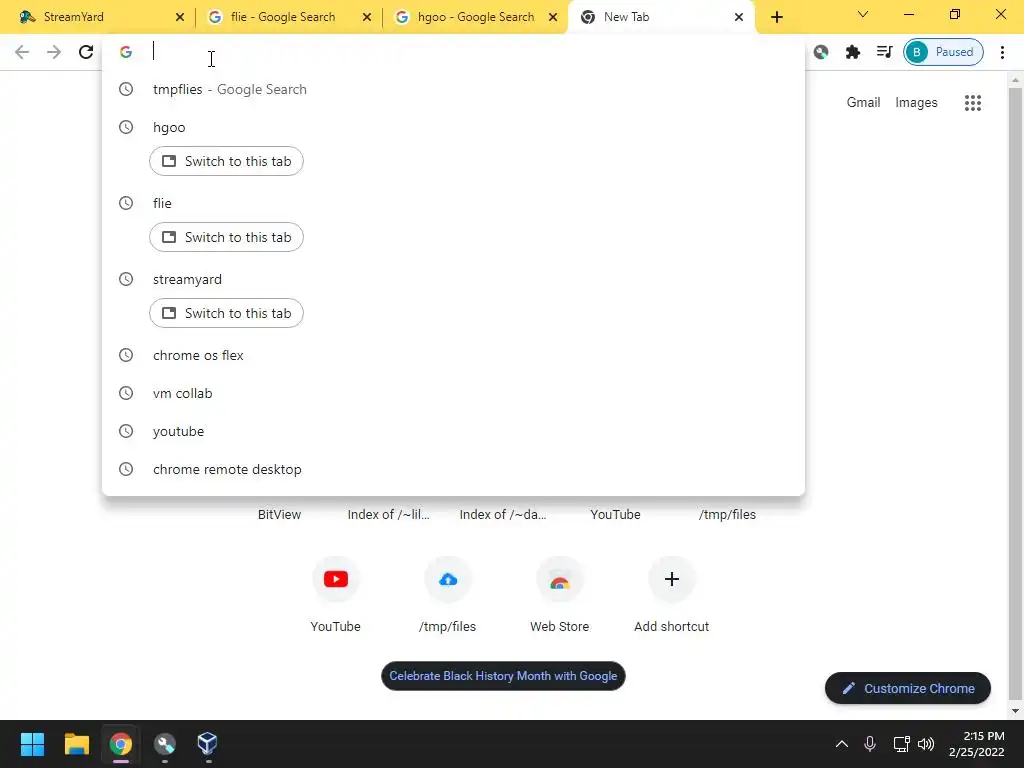Open the YouTube label in the top shortcut row
Viewport: 1024px width, 768px height.
click(x=615, y=515)
